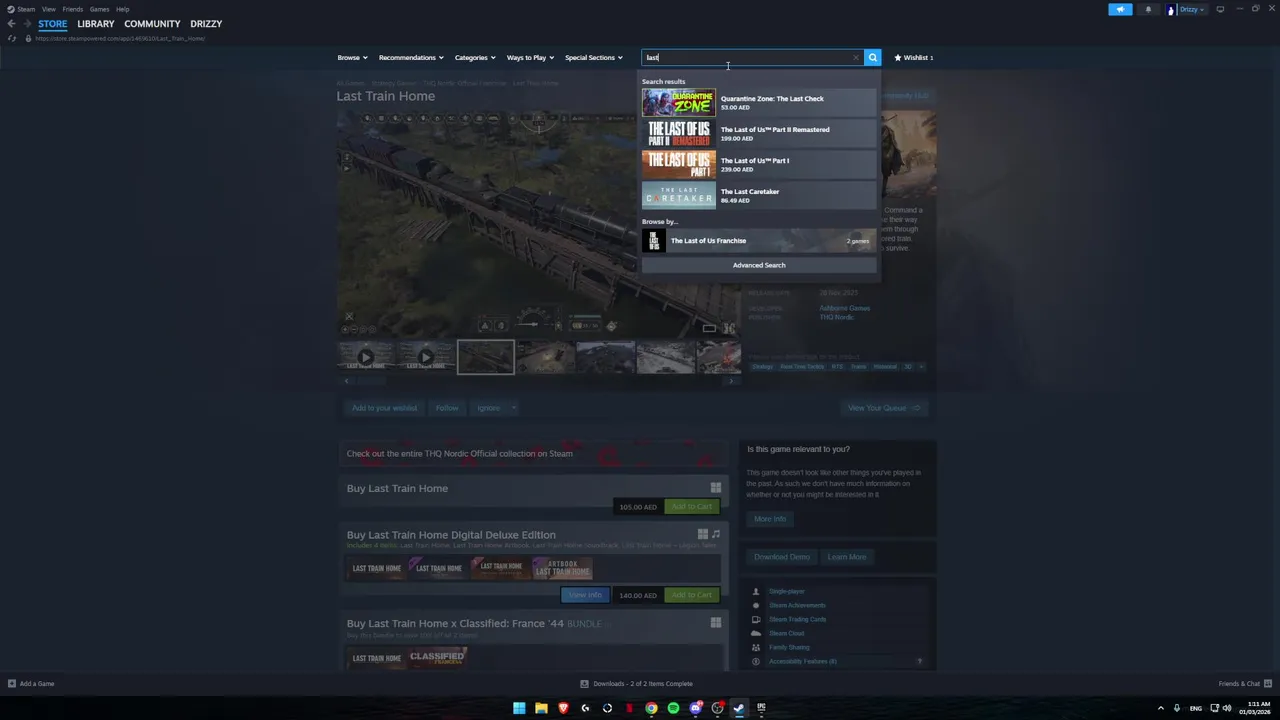Go forward using the arrow icon
The height and width of the screenshot is (720, 1280).
(27, 24)
